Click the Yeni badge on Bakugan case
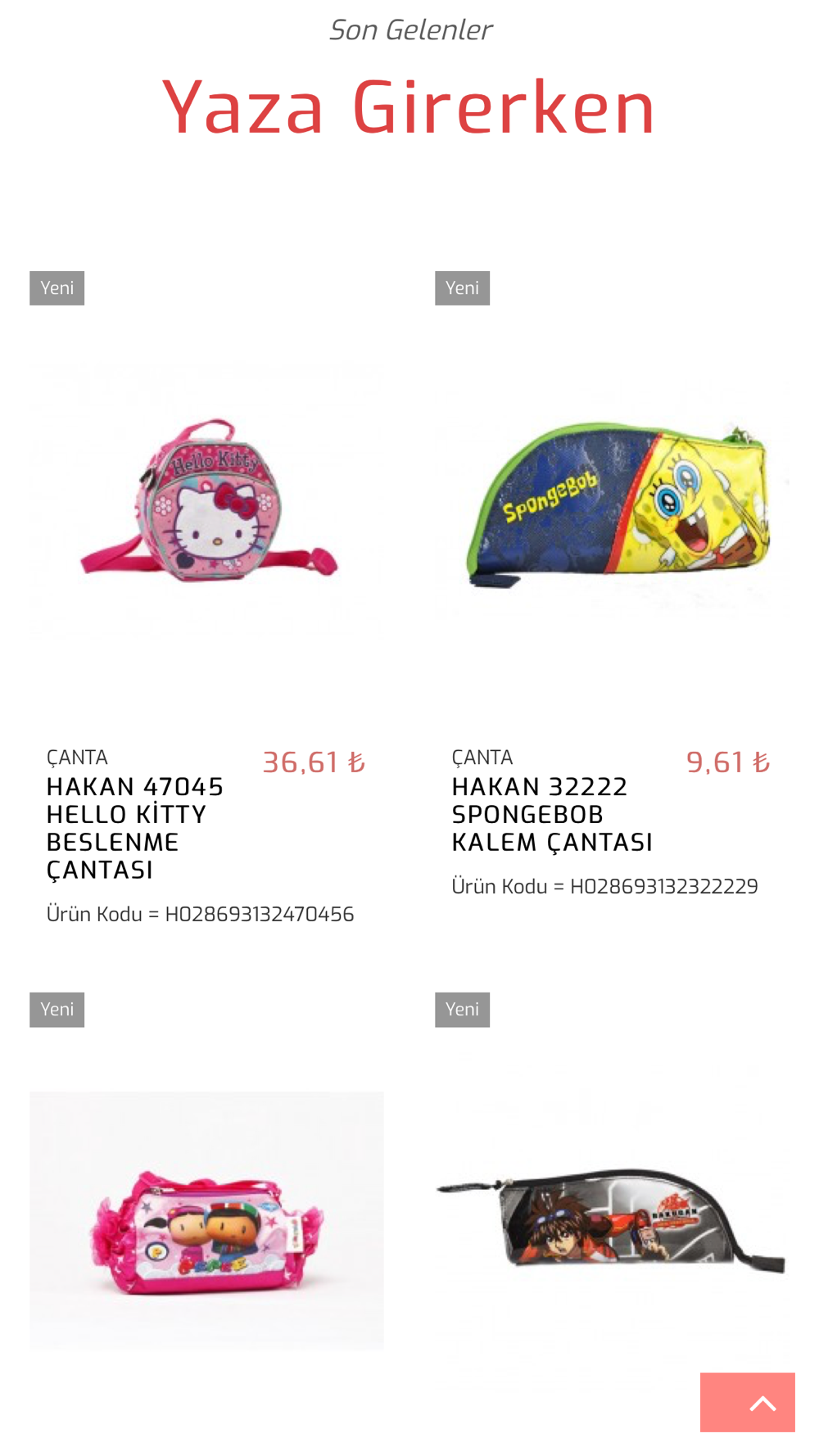 (x=462, y=1010)
